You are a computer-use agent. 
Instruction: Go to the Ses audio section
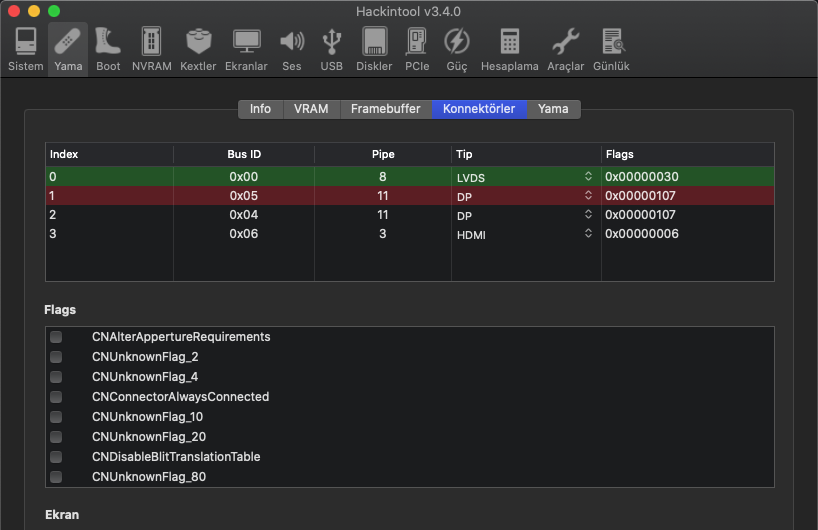(x=291, y=49)
